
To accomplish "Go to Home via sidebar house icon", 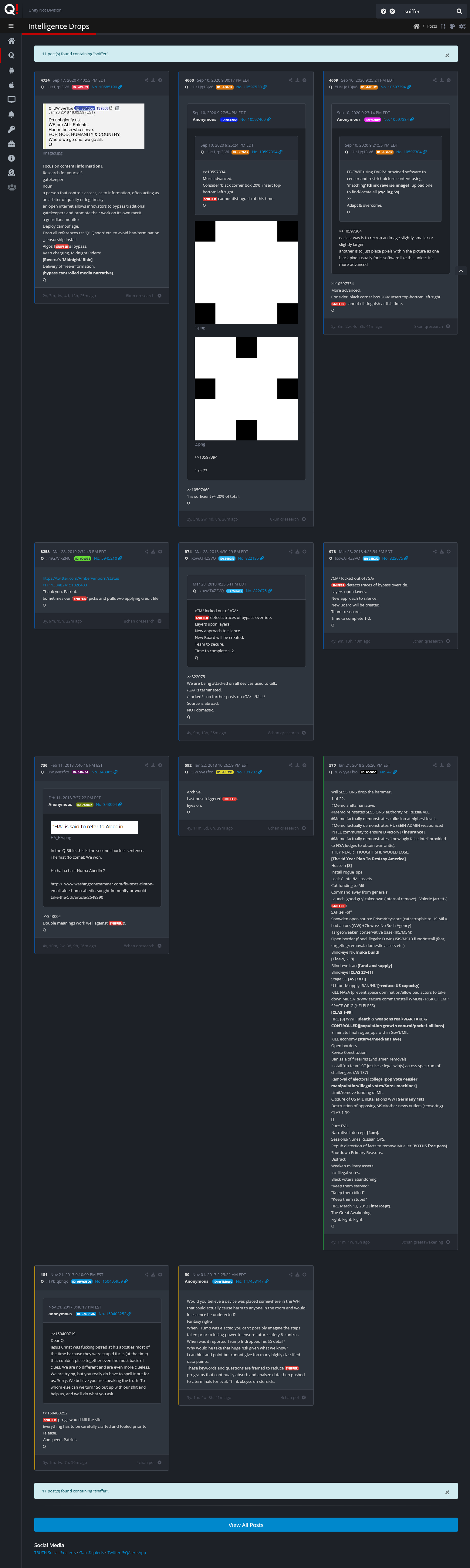I will [11, 41].
